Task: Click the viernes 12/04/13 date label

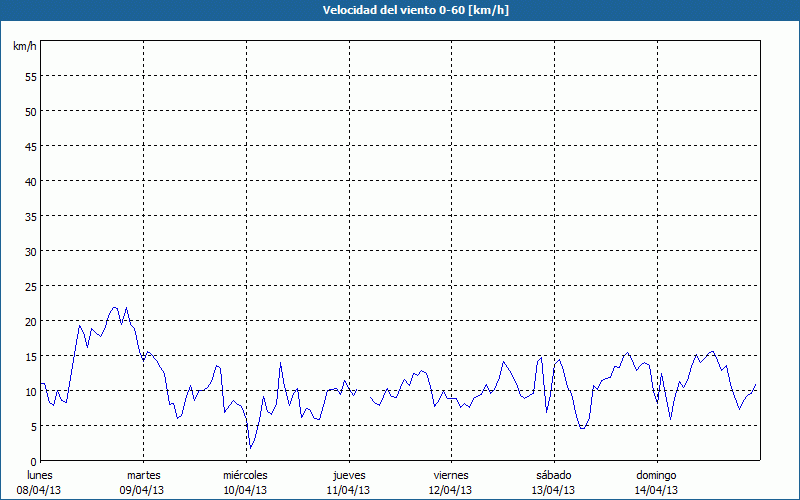Action: [x=451, y=482]
